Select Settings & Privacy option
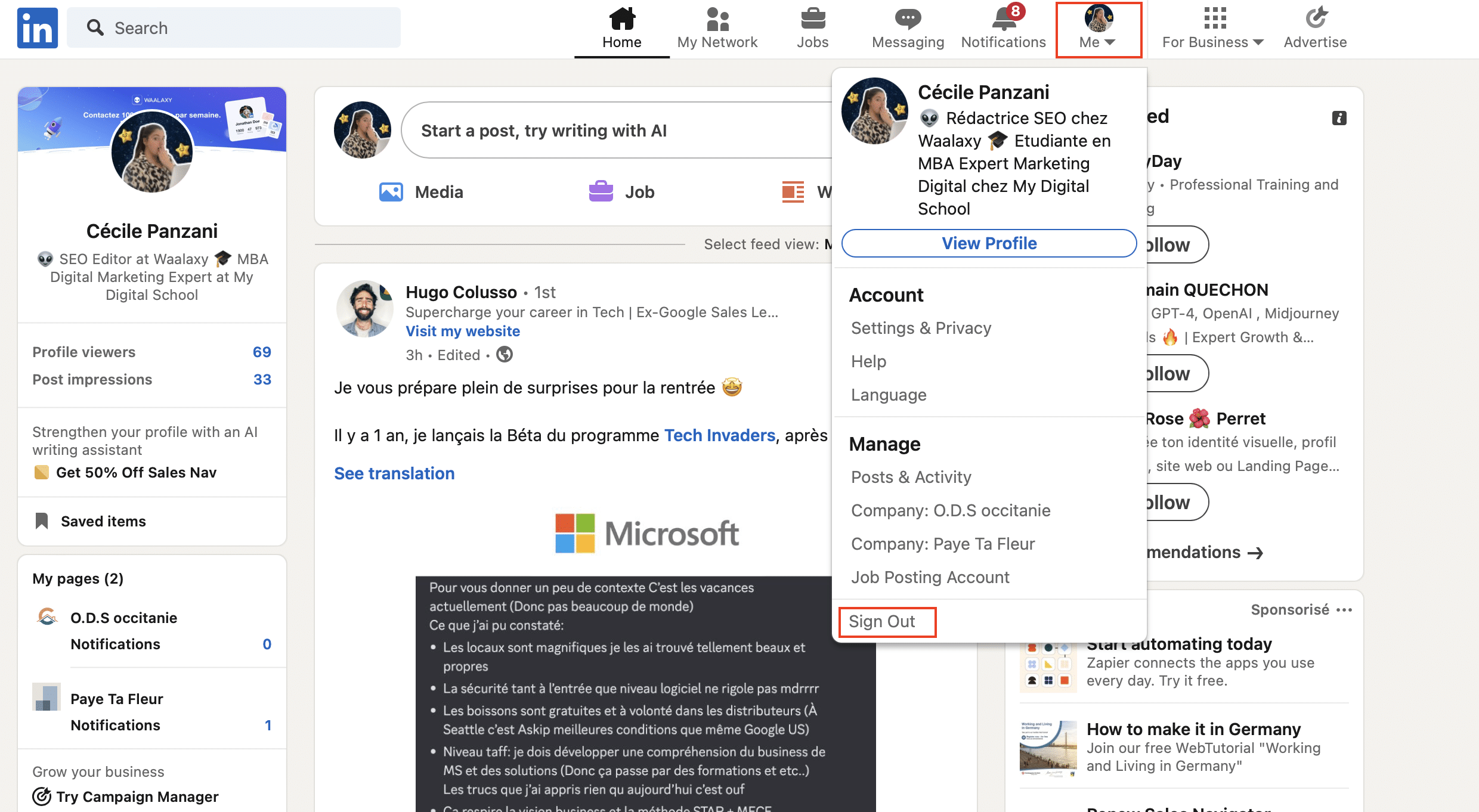The image size is (1479, 812). pos(921,327)
